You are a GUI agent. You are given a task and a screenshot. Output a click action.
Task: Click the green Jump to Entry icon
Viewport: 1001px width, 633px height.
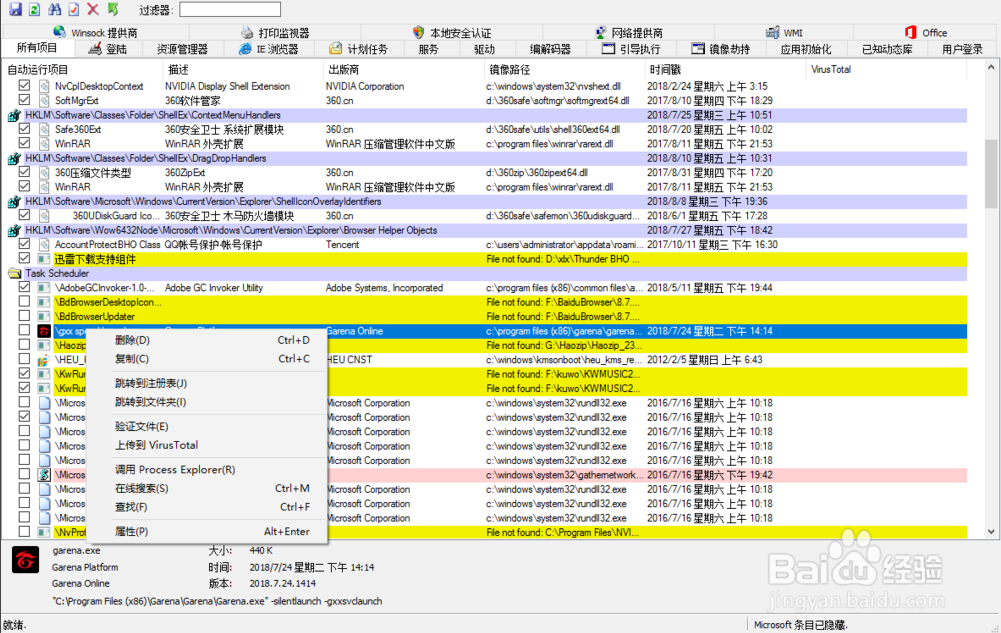coord(113,9)
